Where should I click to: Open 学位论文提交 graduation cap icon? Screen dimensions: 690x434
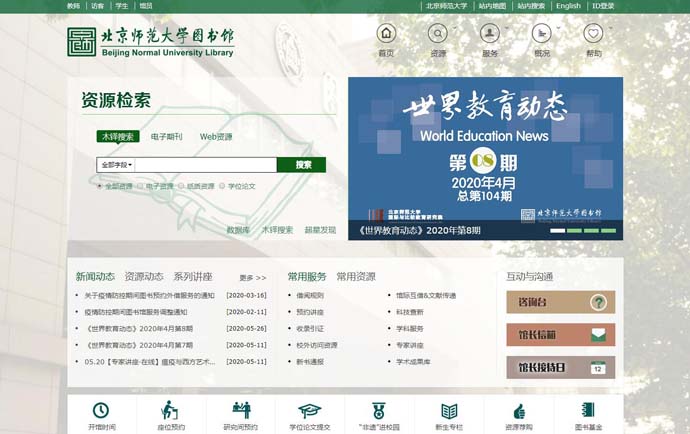[310, 411]
